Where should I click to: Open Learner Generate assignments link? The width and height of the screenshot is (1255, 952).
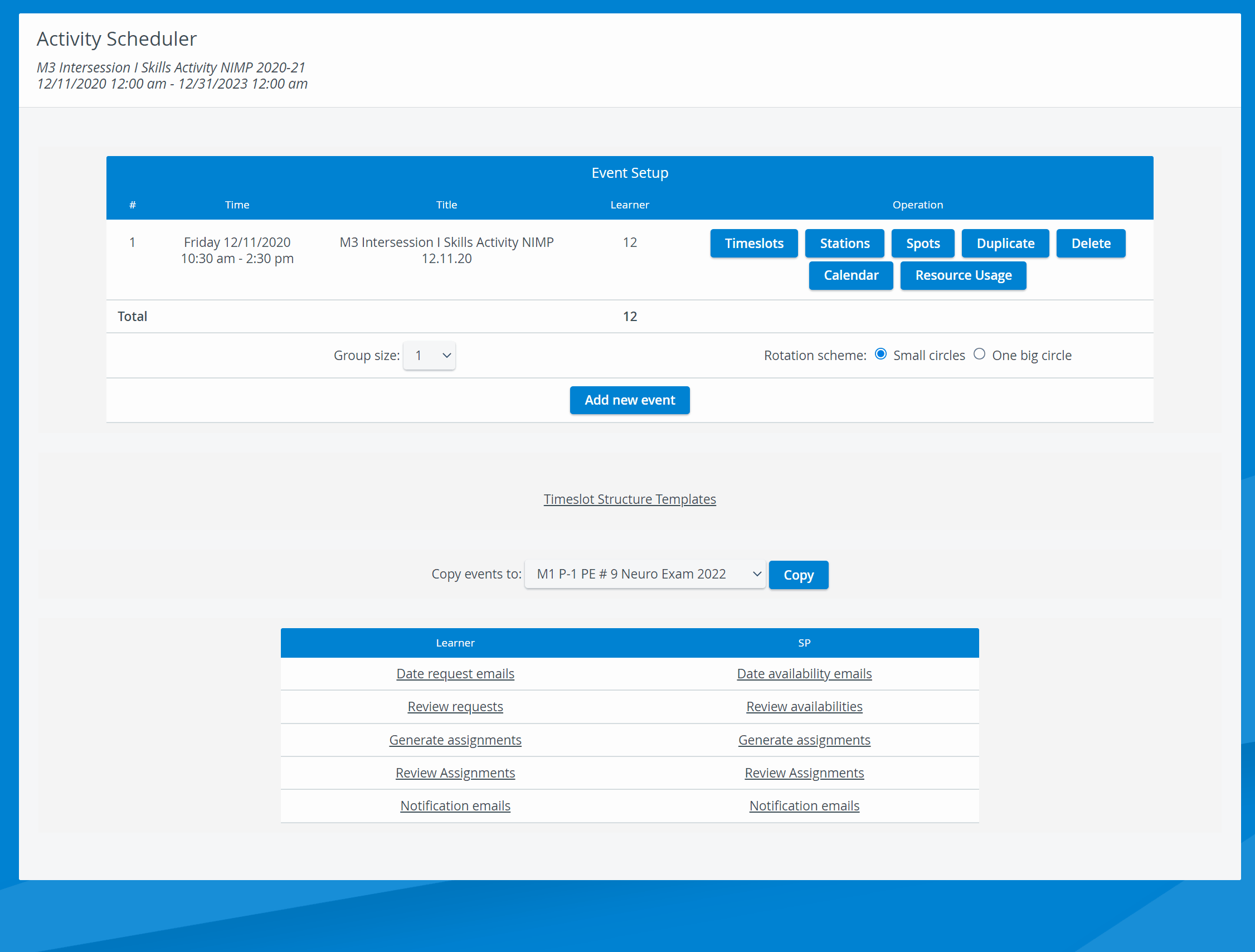tap(455, 740)
